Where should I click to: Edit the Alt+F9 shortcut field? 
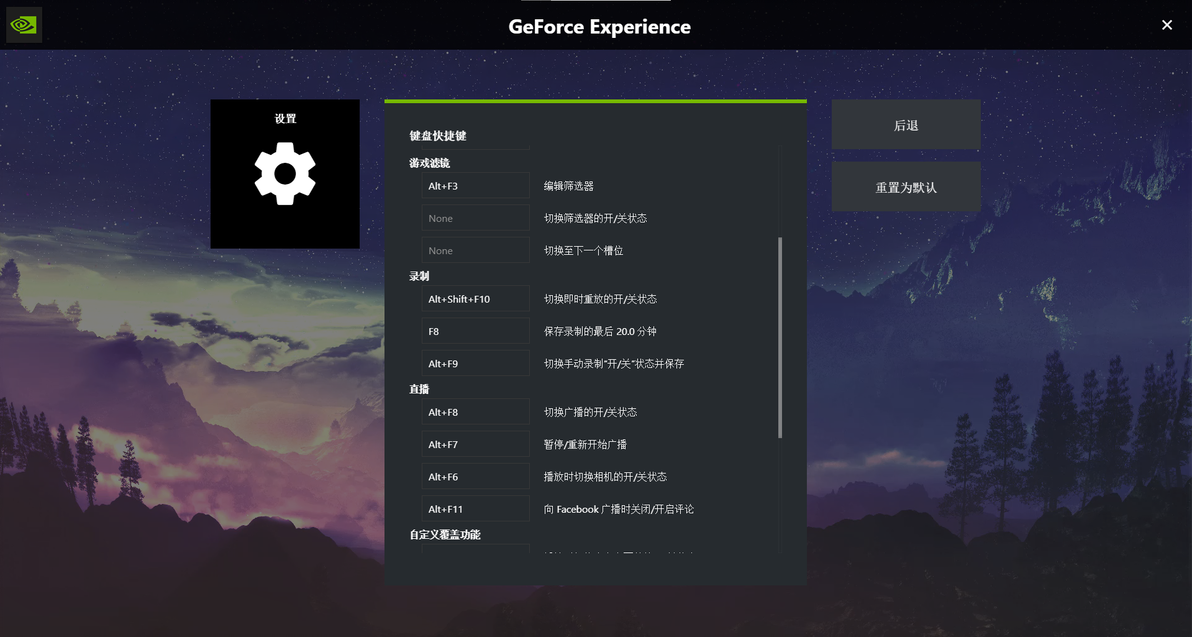click(x=476, y=363)
